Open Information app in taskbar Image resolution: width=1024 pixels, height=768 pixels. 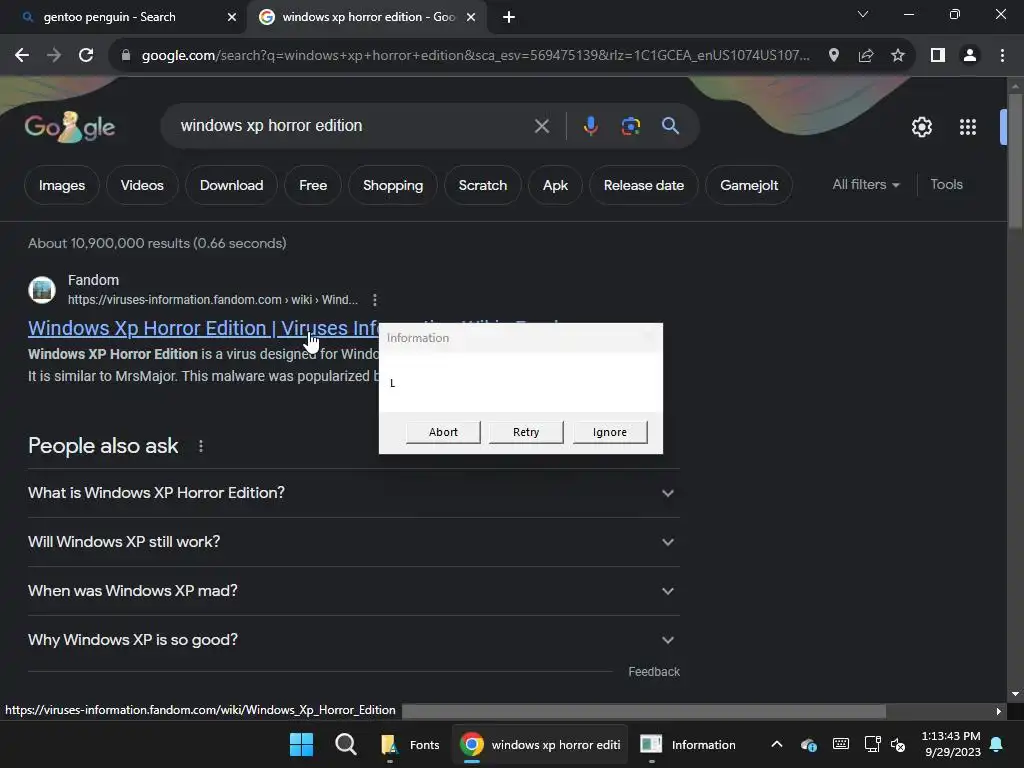coord(688,744)
